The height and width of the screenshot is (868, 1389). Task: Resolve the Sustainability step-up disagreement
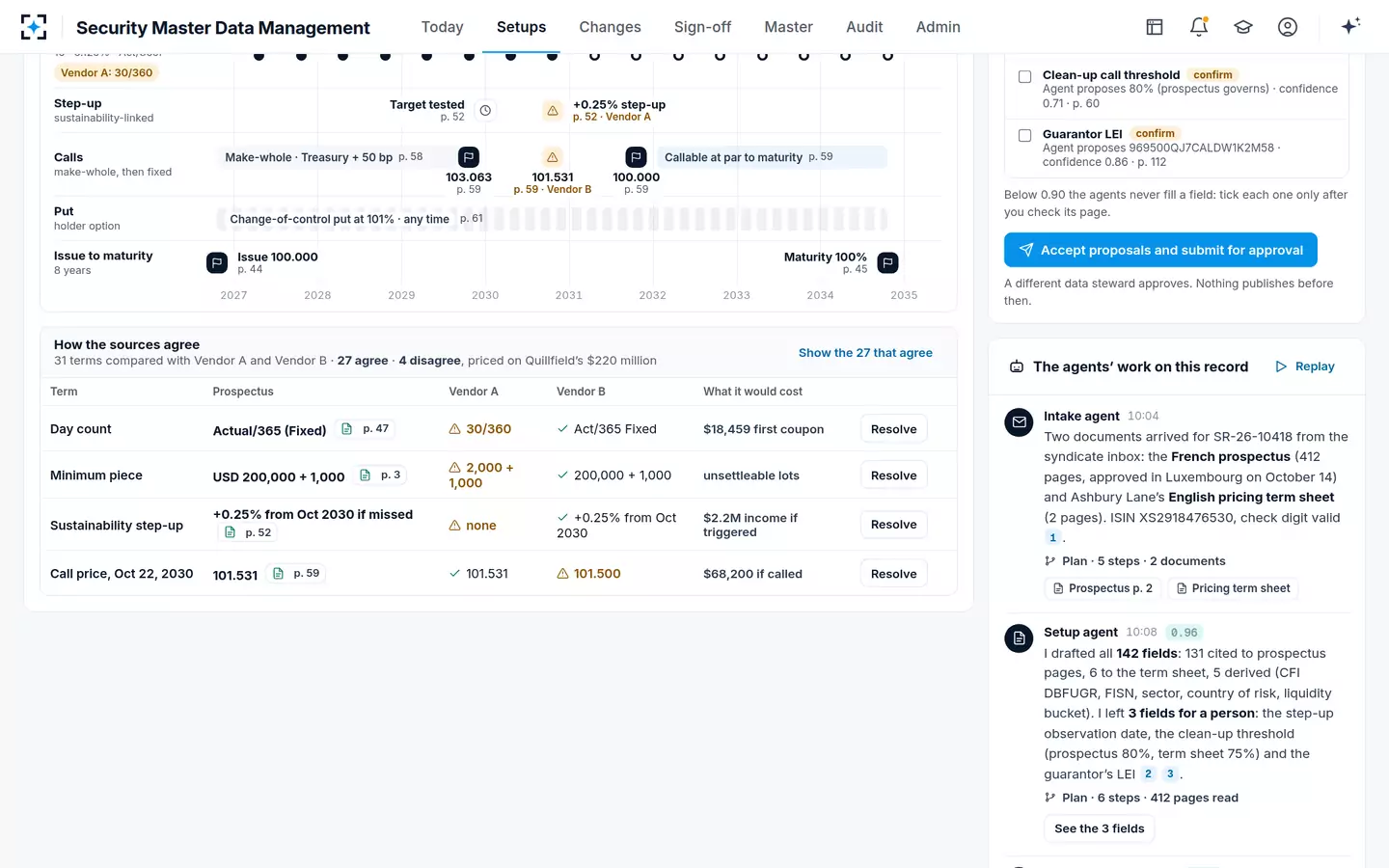(893, 525)
